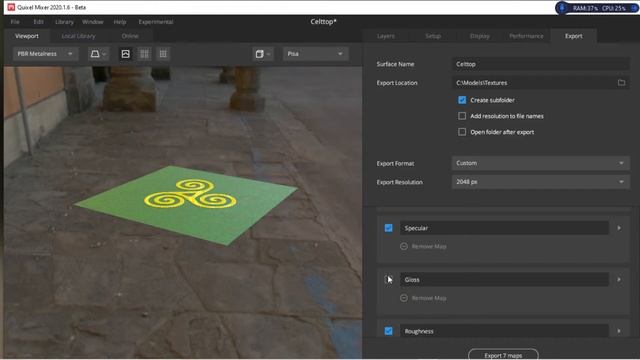Viewport: 640px width, 360px height.
Task: Click the Quixel Mixer app icon in title bar
Action: pos(11,7)
